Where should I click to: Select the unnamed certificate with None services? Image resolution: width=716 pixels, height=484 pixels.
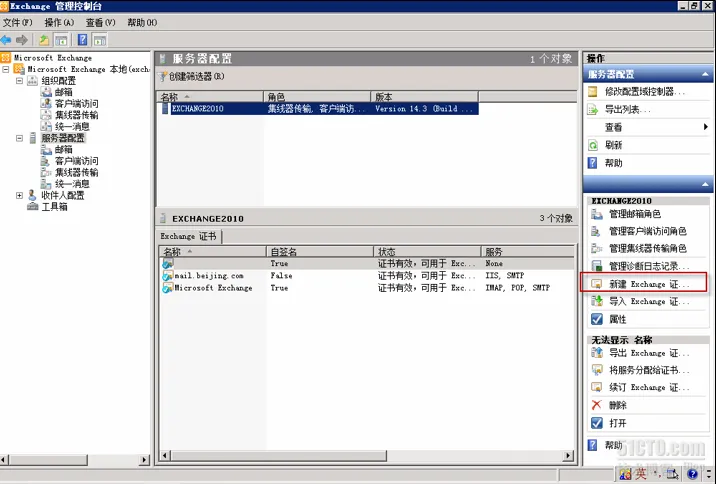pyautogui.click(x=368, y=263)
